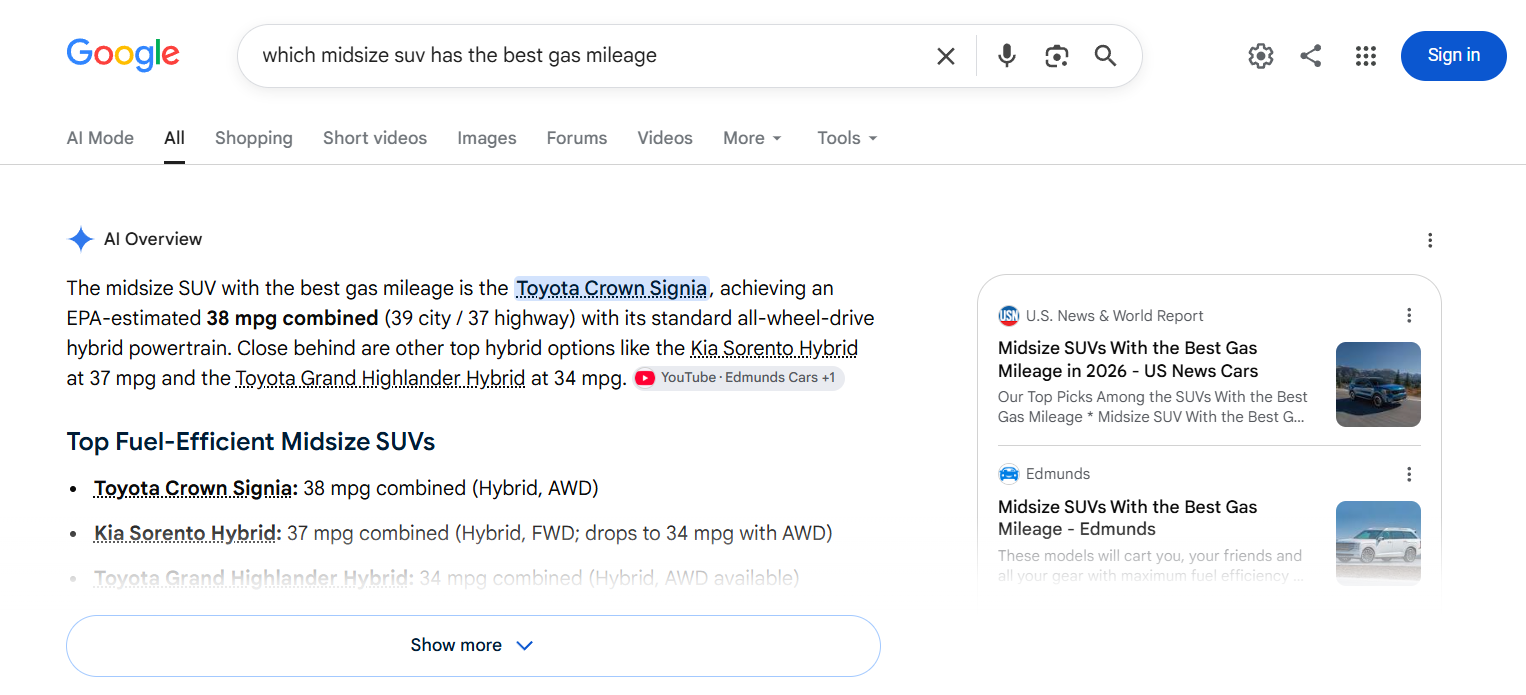
Task: Click the share icon in the header
Action: pos(1311,56)
